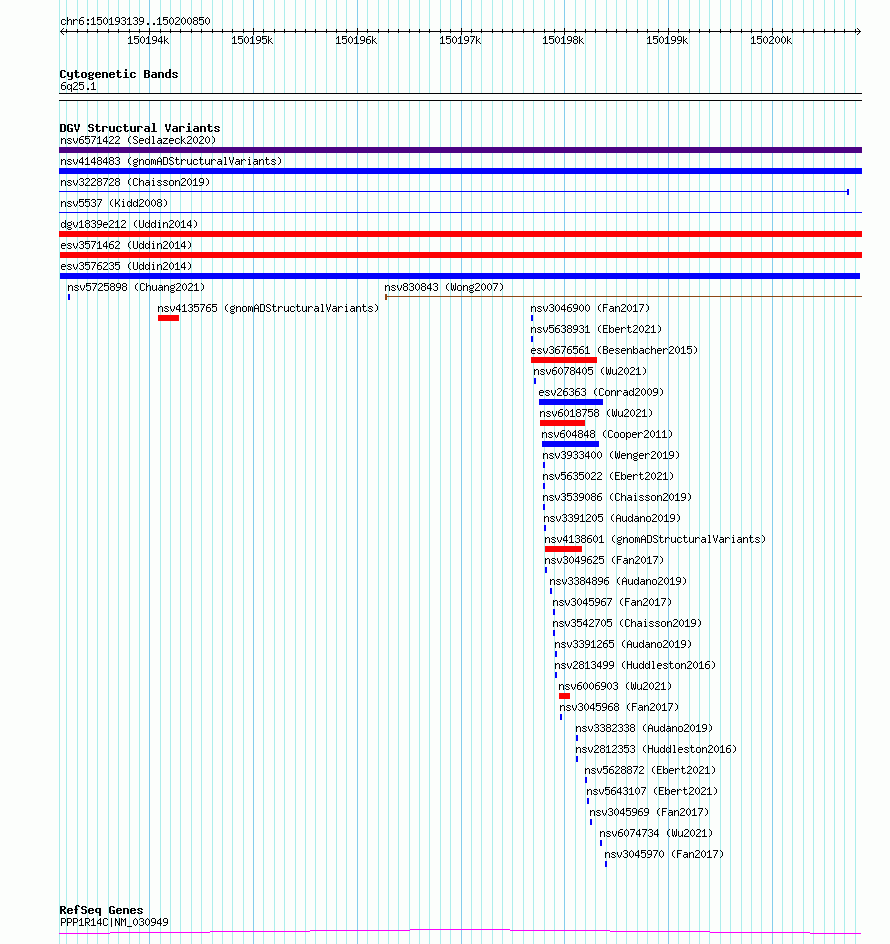This screenshot has height=944, width=890.
Task: Click the red bar under nsv4135765
Action: [169, 318]
